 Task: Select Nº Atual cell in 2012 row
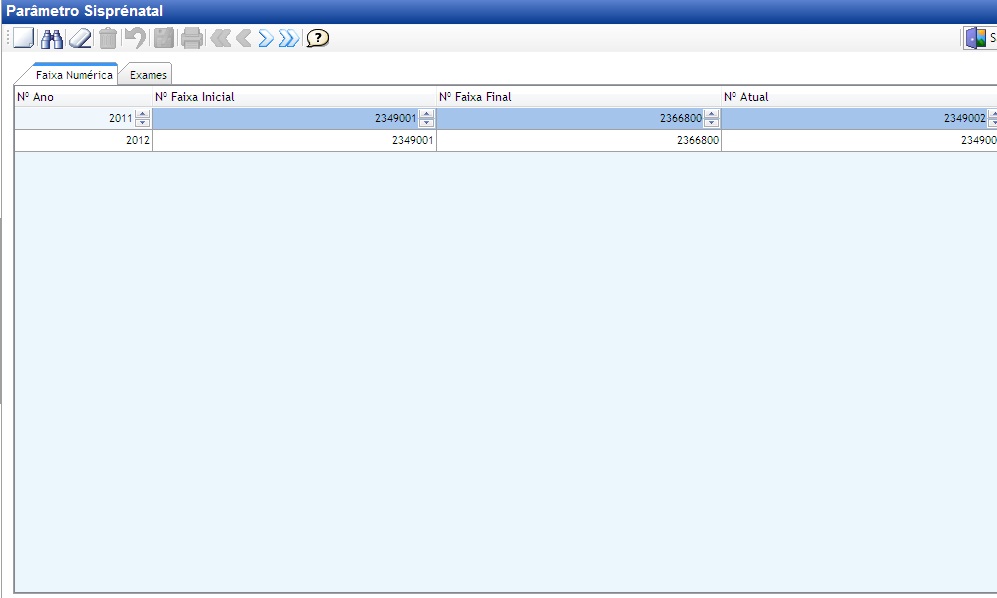click(860, 140)
